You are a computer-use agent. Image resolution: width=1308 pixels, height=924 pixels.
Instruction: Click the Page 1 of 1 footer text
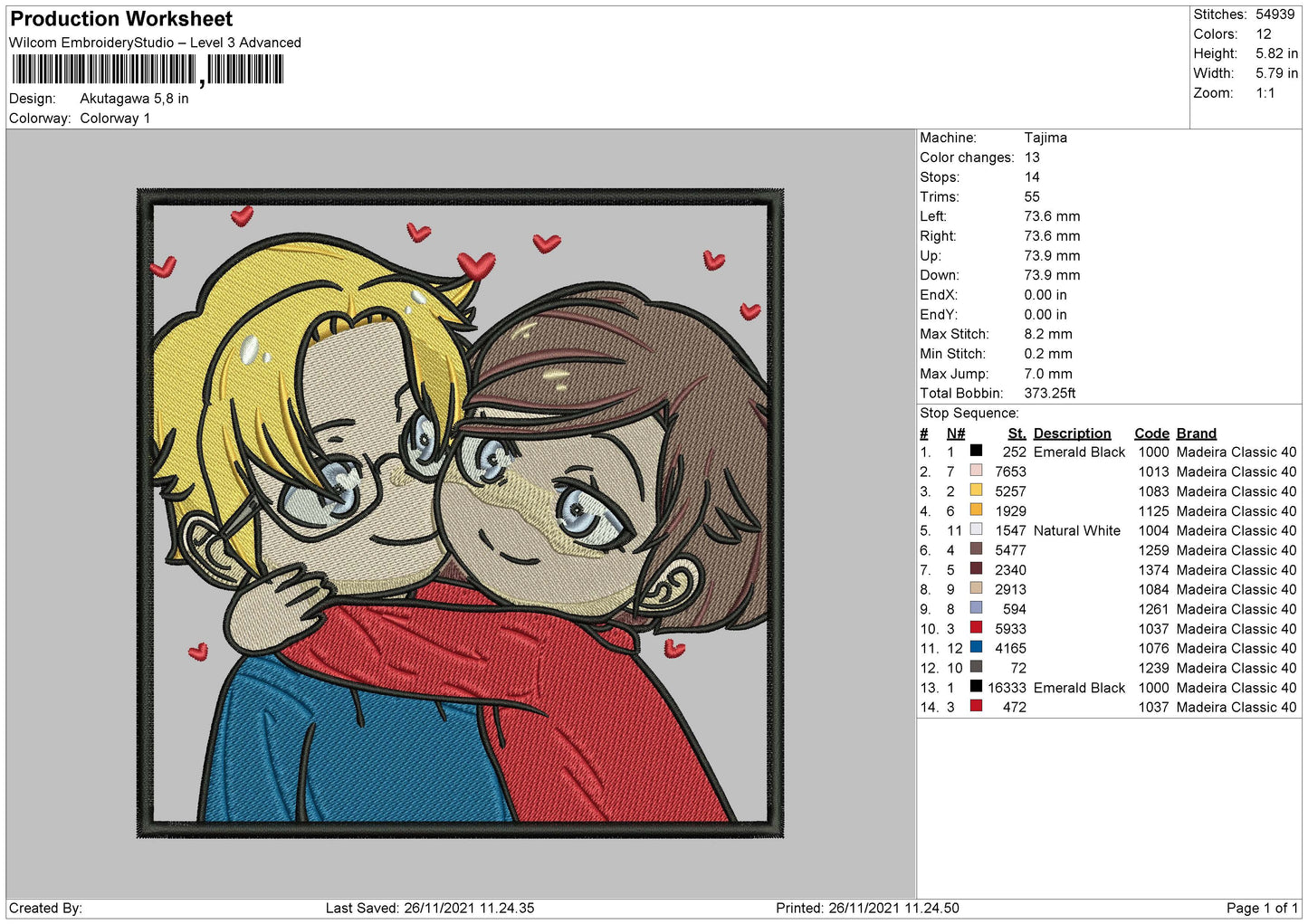click(1262, 908)
